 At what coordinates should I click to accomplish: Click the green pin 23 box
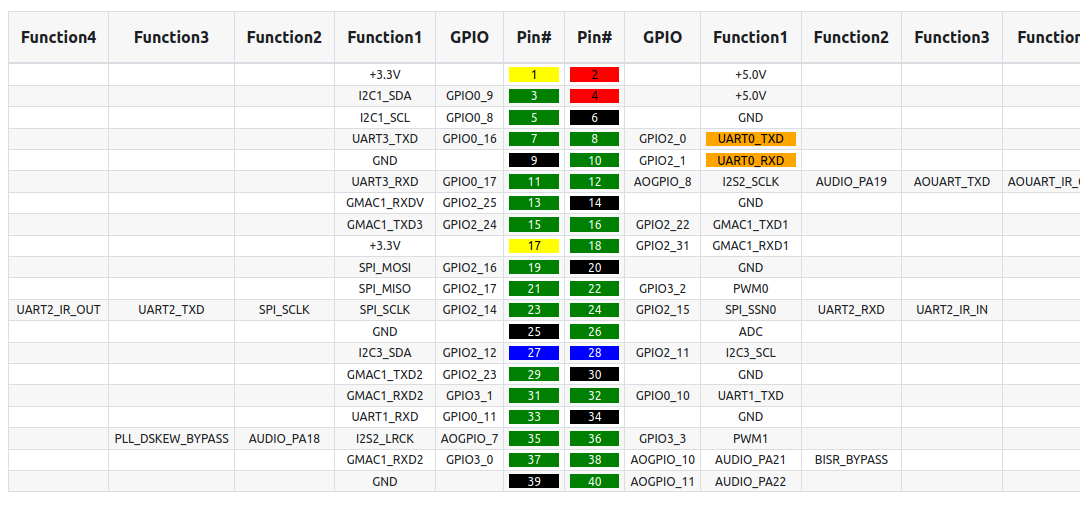point(534,310)
